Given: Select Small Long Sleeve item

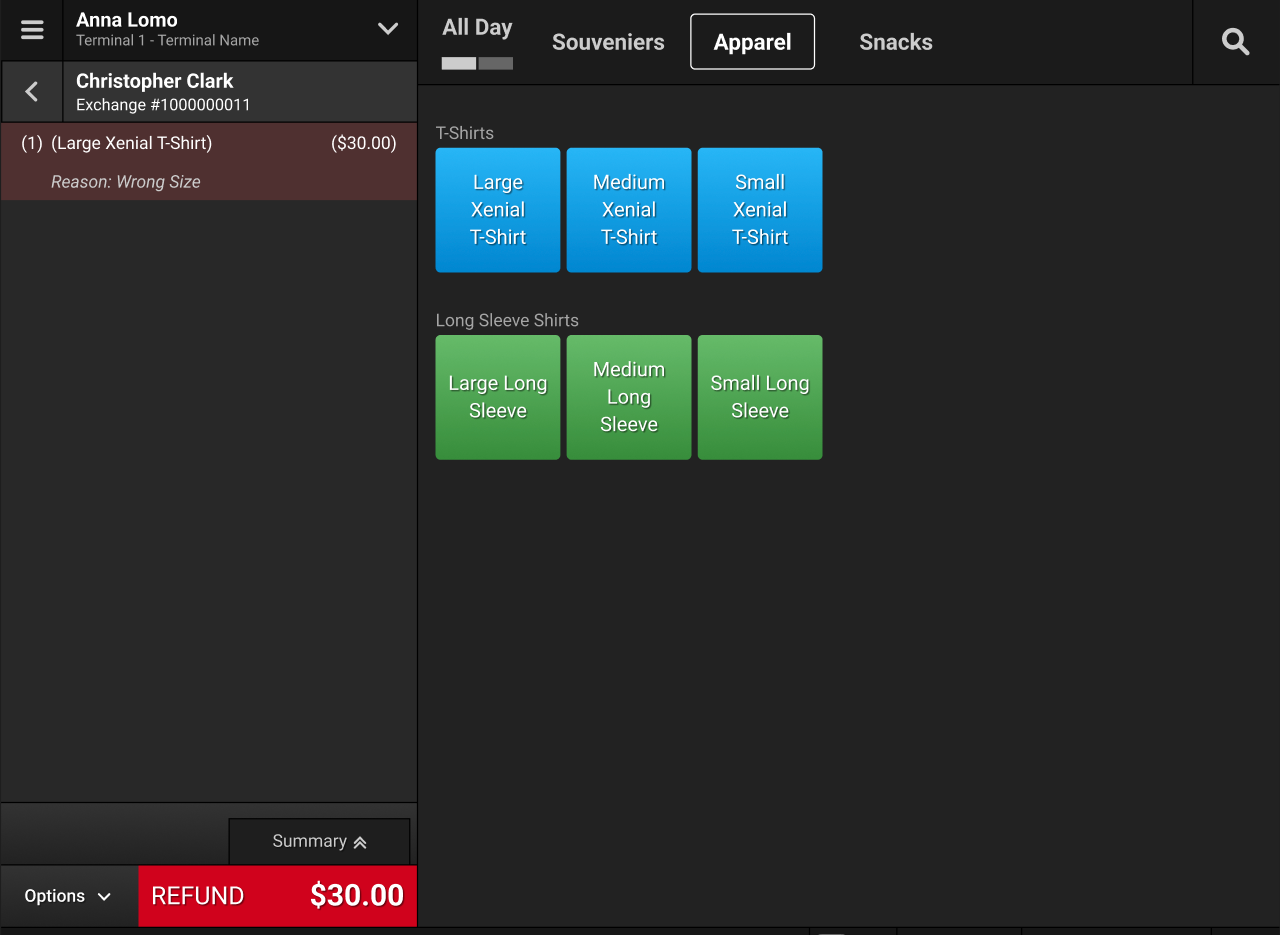Looking at the screenshot, I should pyautogui.click(x=760, y=397).
